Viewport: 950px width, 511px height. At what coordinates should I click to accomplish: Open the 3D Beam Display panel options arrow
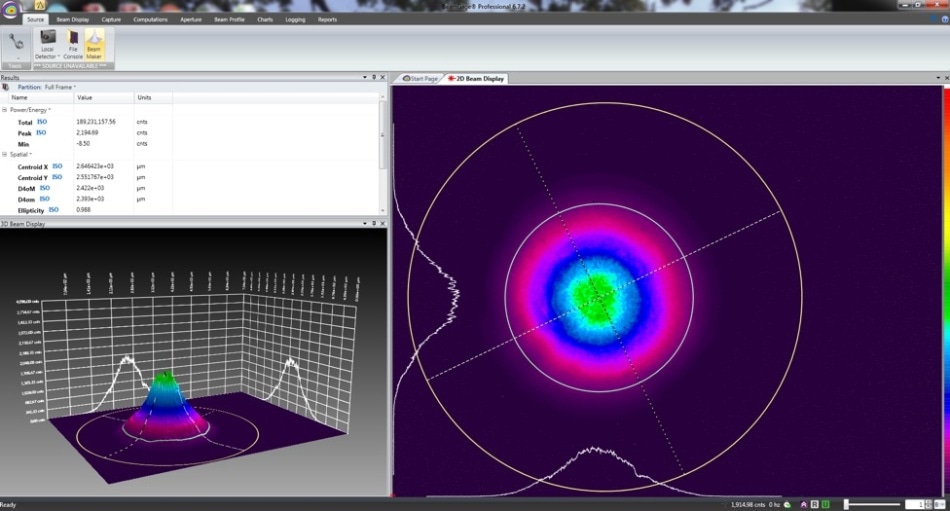click(365, 224)
